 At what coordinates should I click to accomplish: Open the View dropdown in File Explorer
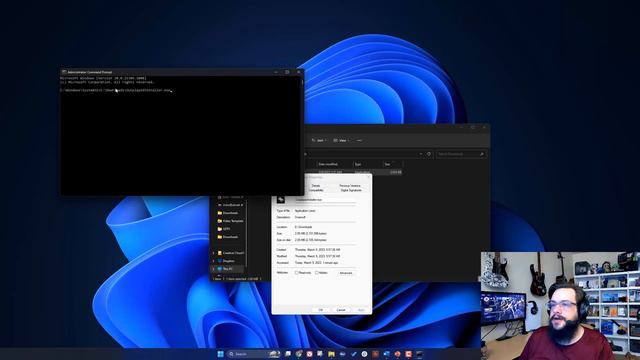click(x=341, y=140)
